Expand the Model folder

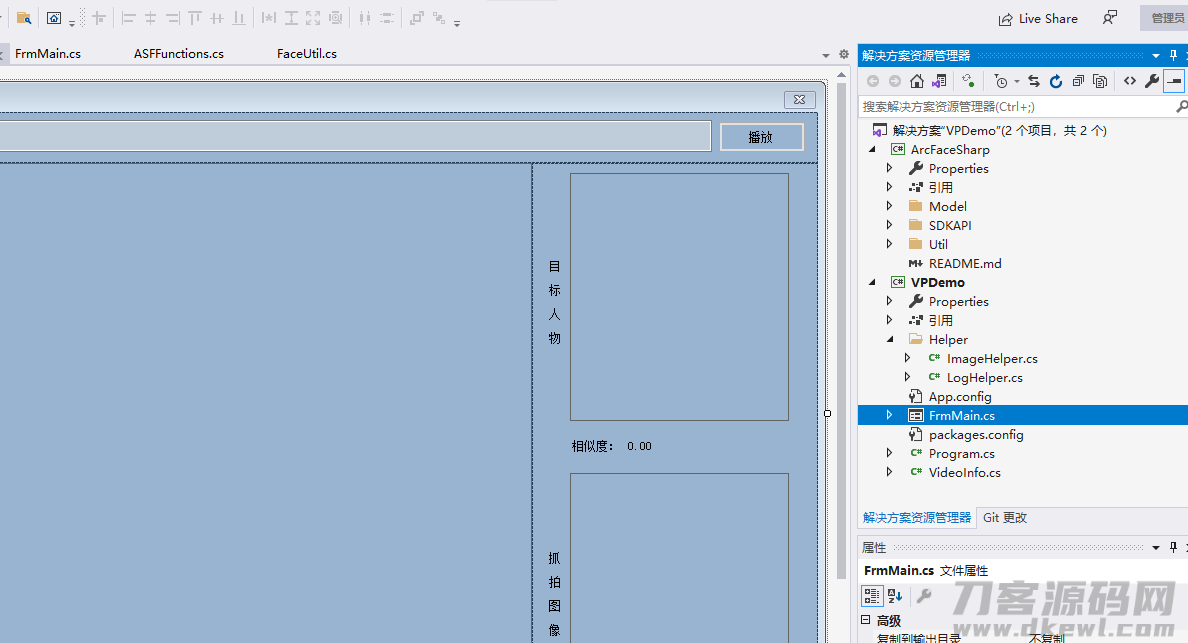click(x=889, y=206)
